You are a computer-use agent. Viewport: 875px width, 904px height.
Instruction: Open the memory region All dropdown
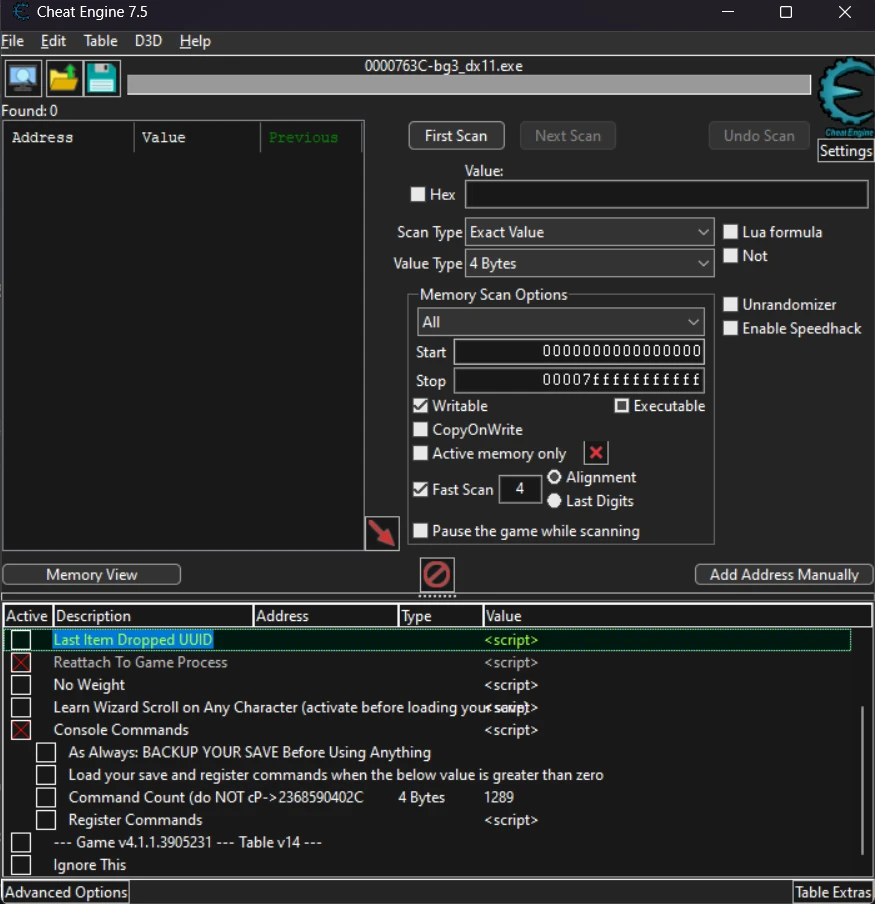[560, 322]
